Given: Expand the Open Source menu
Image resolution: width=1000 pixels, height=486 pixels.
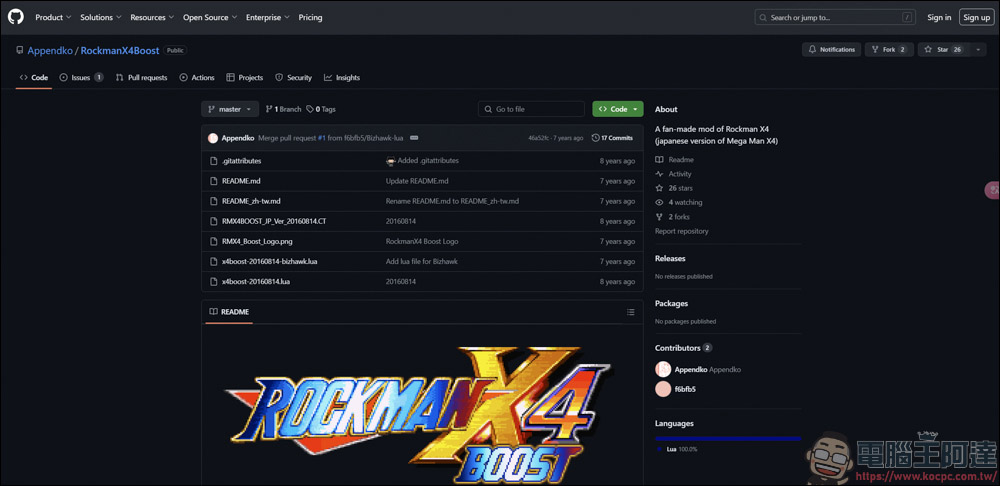Looking at the screenshot, I should 210,17.
